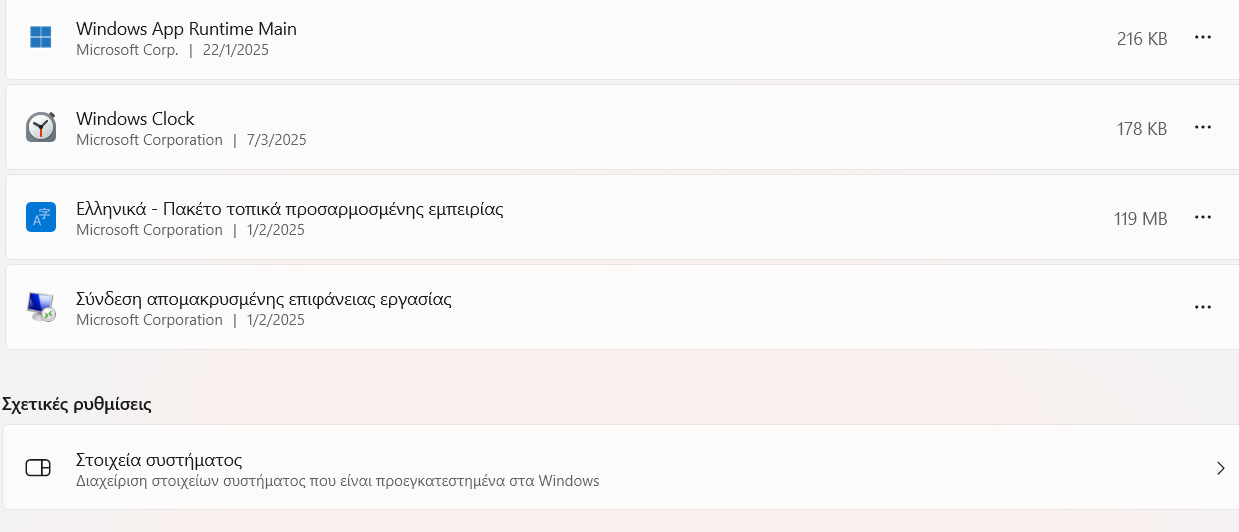Open the Στοιχεία συστήματος settings link
The image size is (1239, 532).
(x=619, y=468)
